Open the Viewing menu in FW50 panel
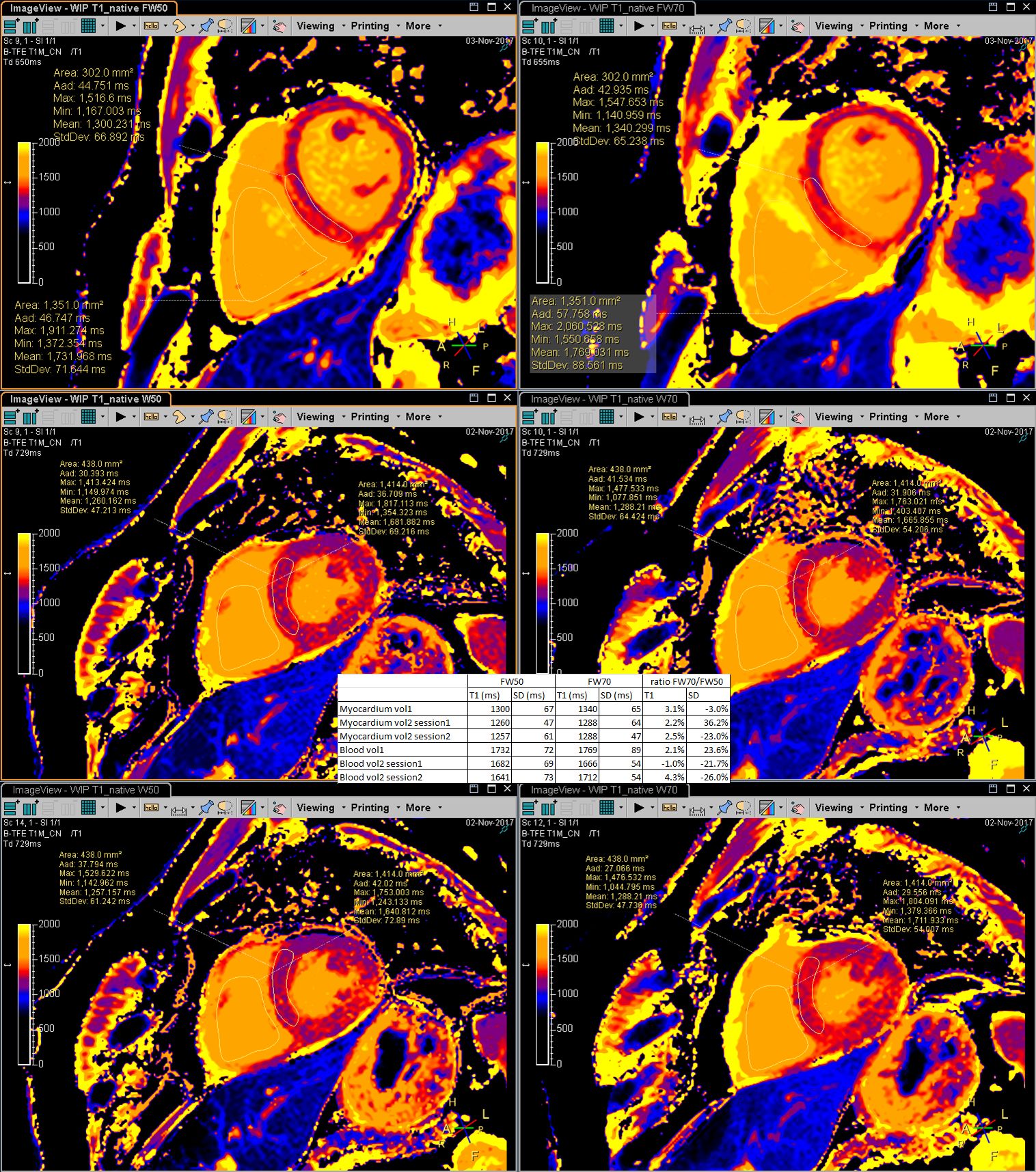The width and height of the screenshot is (1036, 1172). coord(315,26)
